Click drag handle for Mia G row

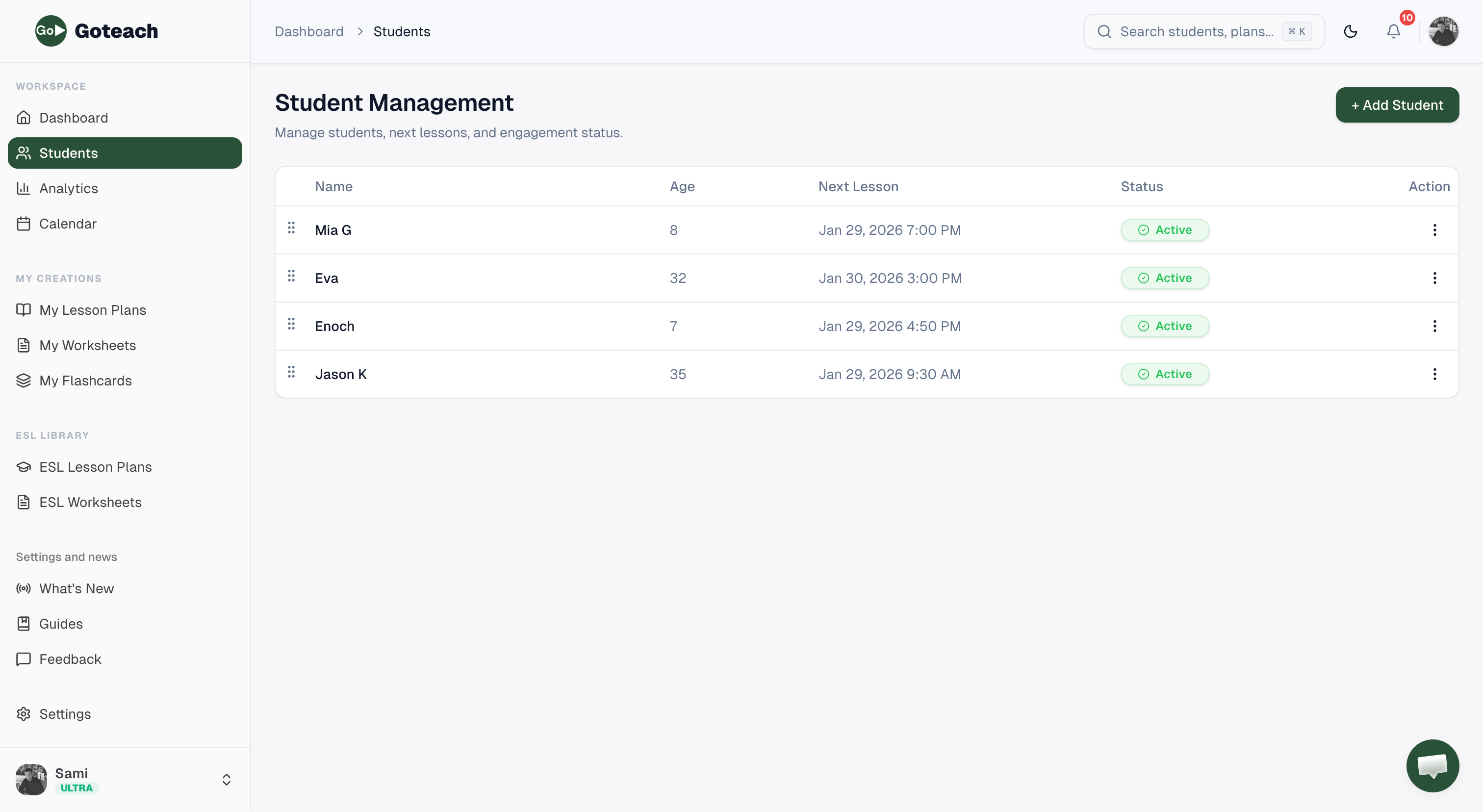(x=291, y=228)
